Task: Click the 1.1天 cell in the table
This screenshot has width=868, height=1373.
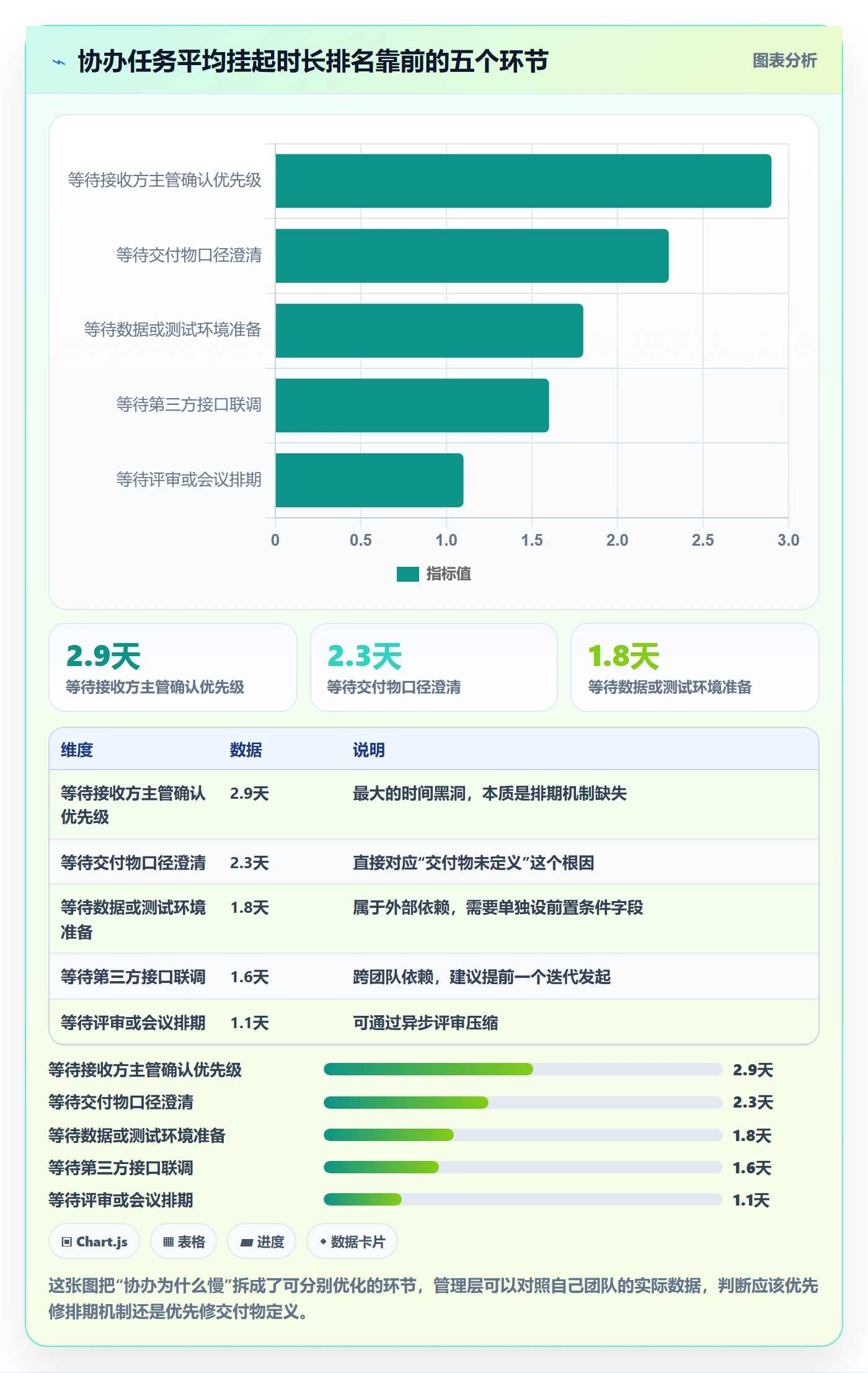Action: tap(250, 1023)
